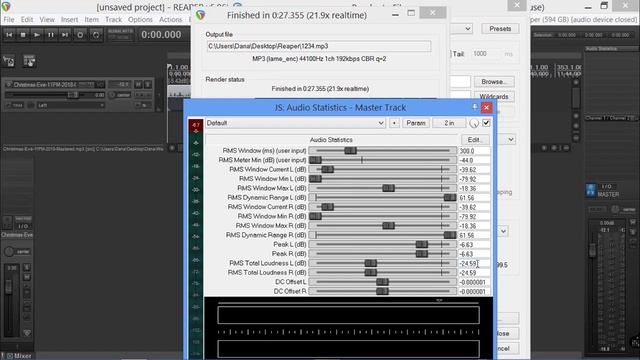Toggle the Audio Statistics FX bypass checkbox
This screenshot has height=360, width=640.
point(486,123)
